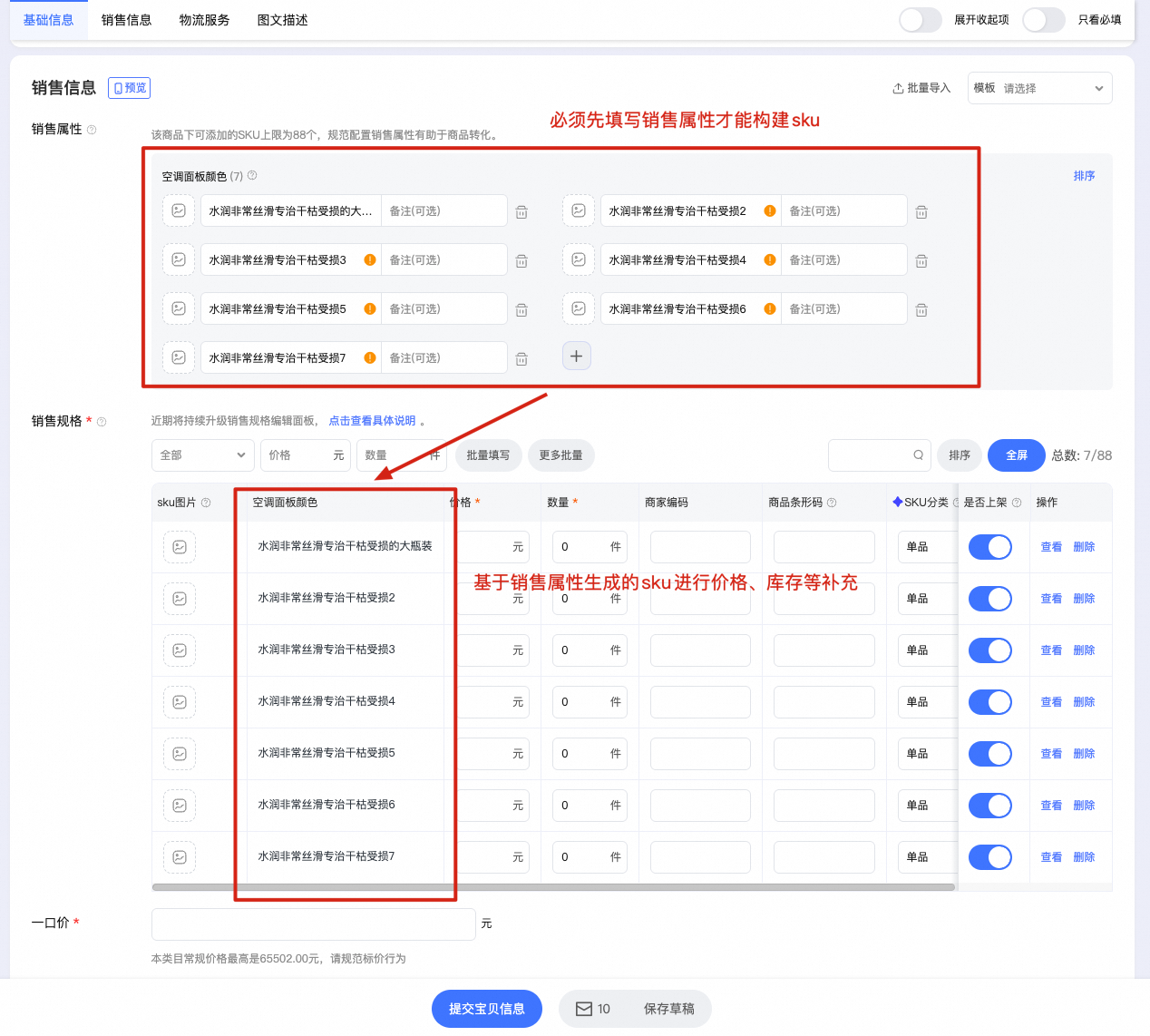Click help icon beside sku图片 column header

pos(206,503)
